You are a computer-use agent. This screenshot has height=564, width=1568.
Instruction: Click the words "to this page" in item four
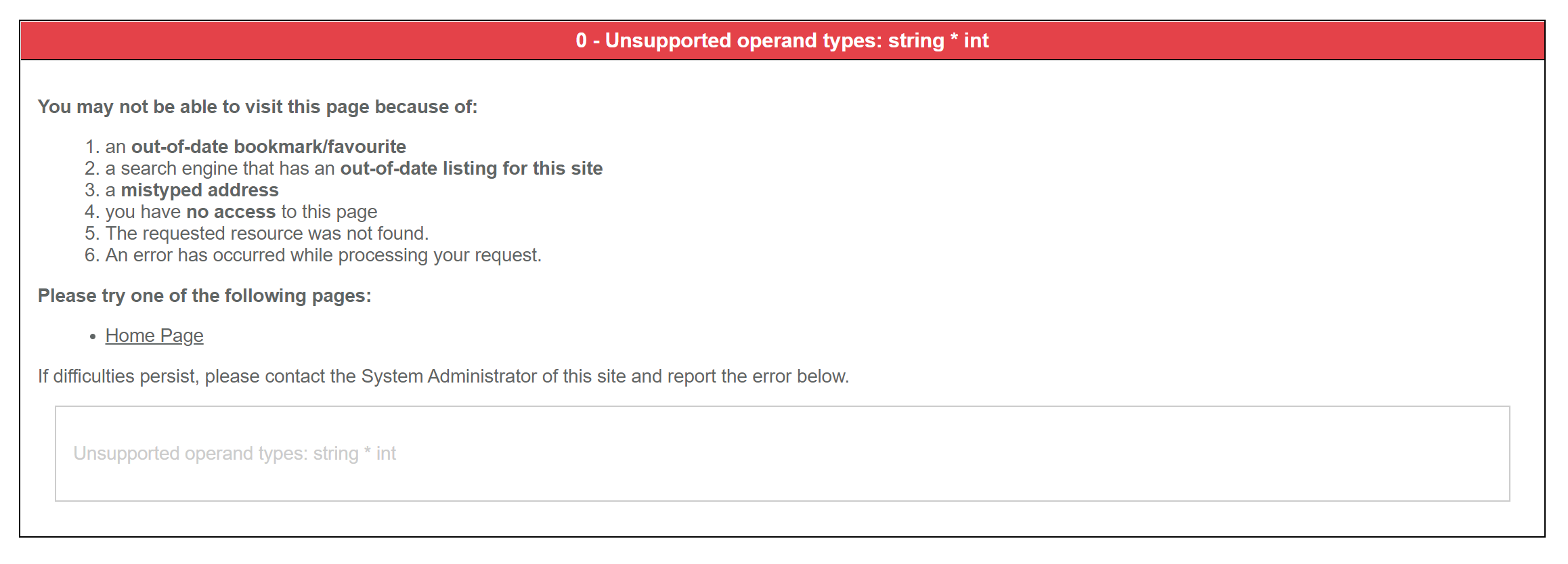(329, 212)
